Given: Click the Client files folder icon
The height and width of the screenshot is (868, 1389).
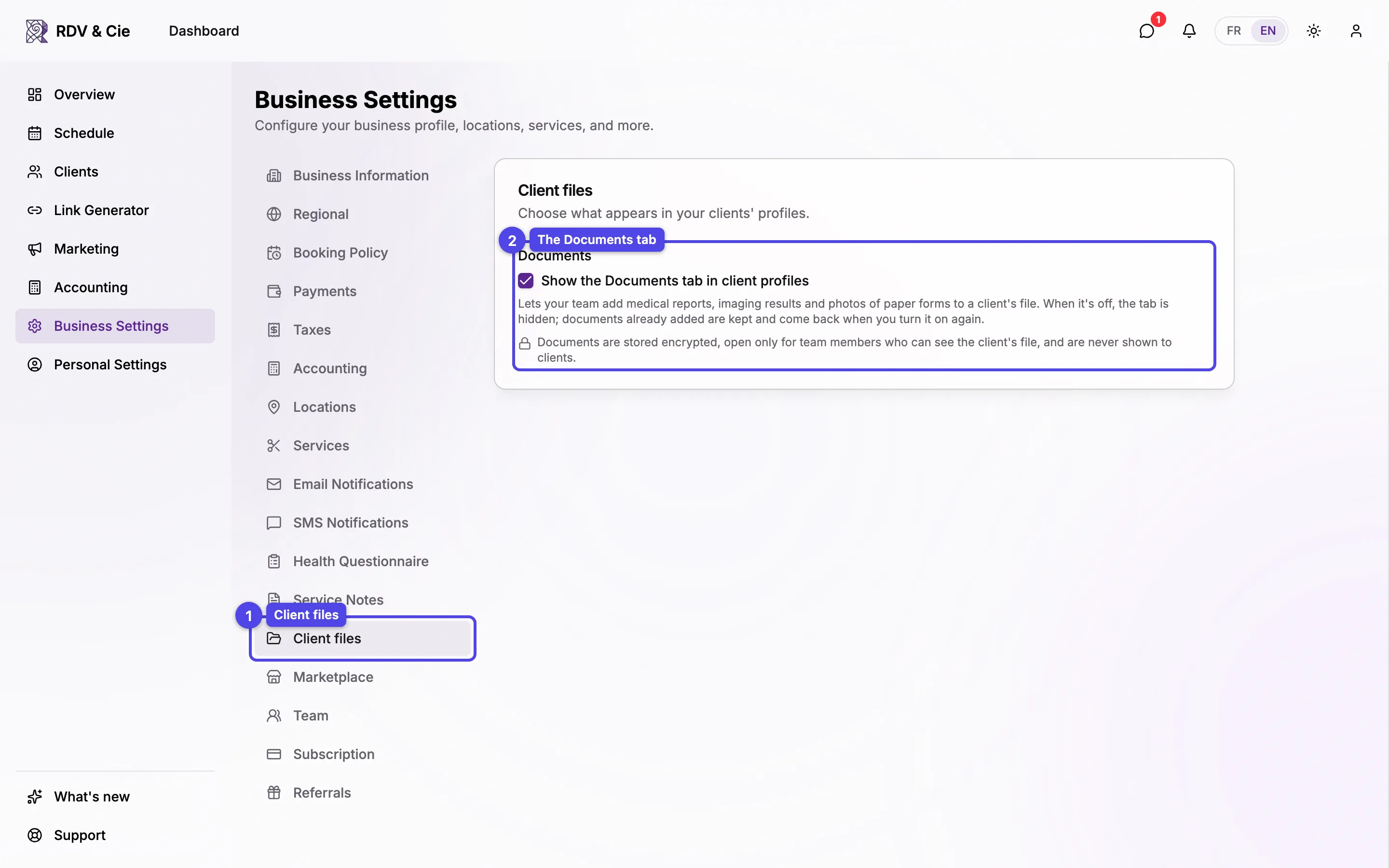Looking at the screenshot, I should click(274, 638).
